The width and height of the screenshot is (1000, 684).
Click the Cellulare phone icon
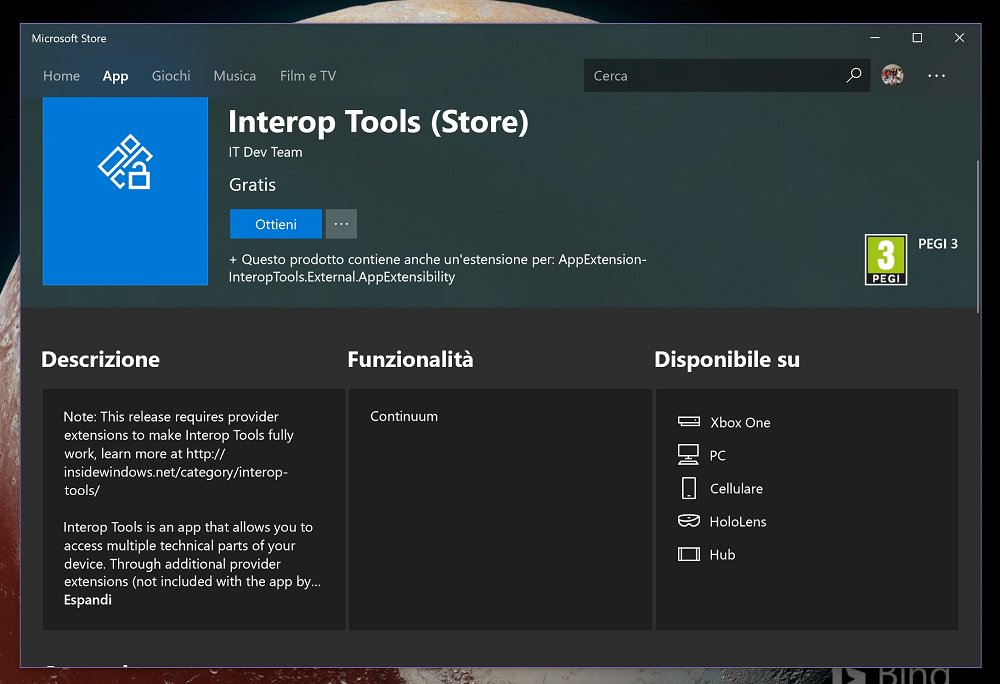(688, 488)
